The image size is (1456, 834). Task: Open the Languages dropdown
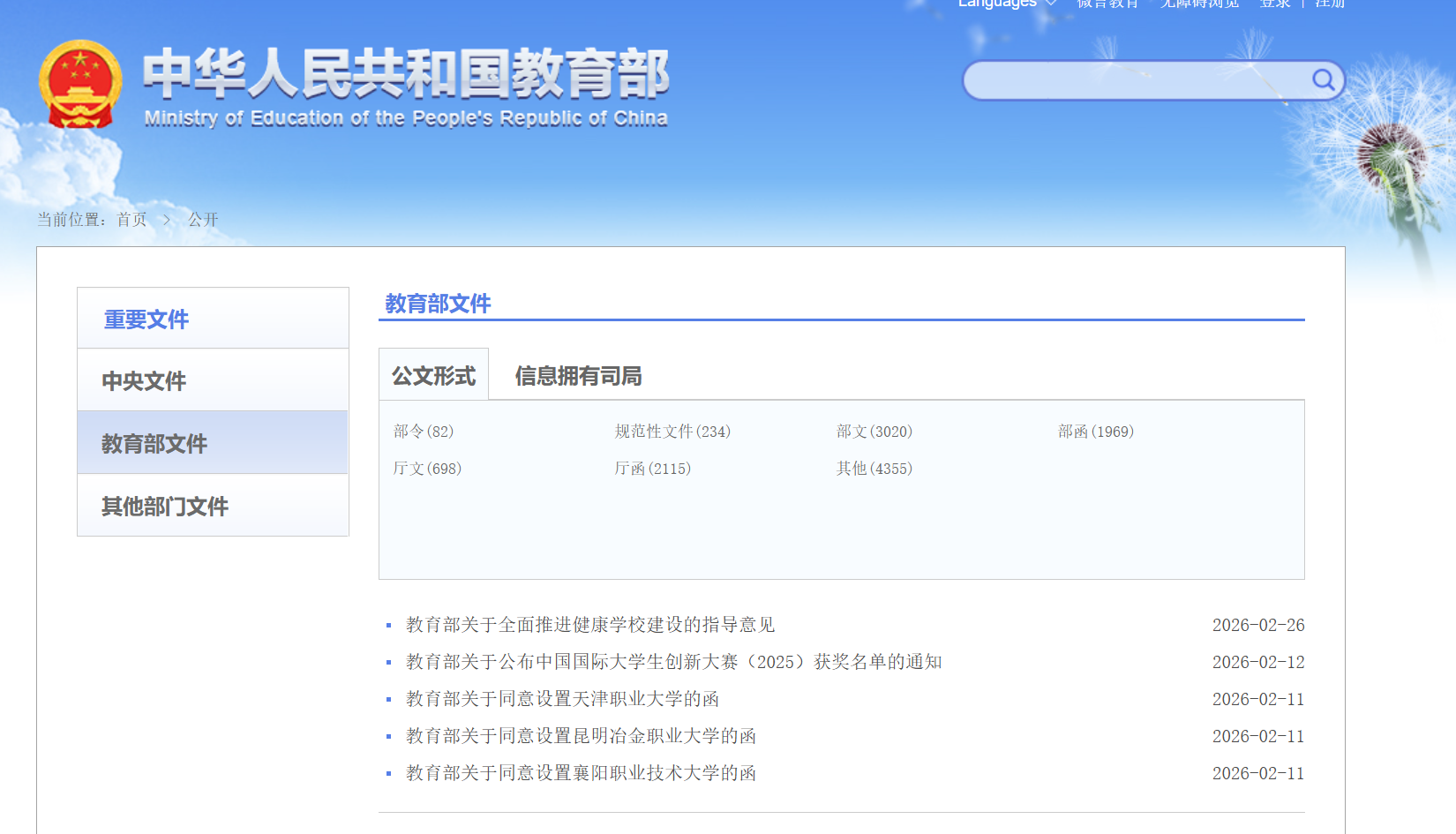tap(1006, 4)
